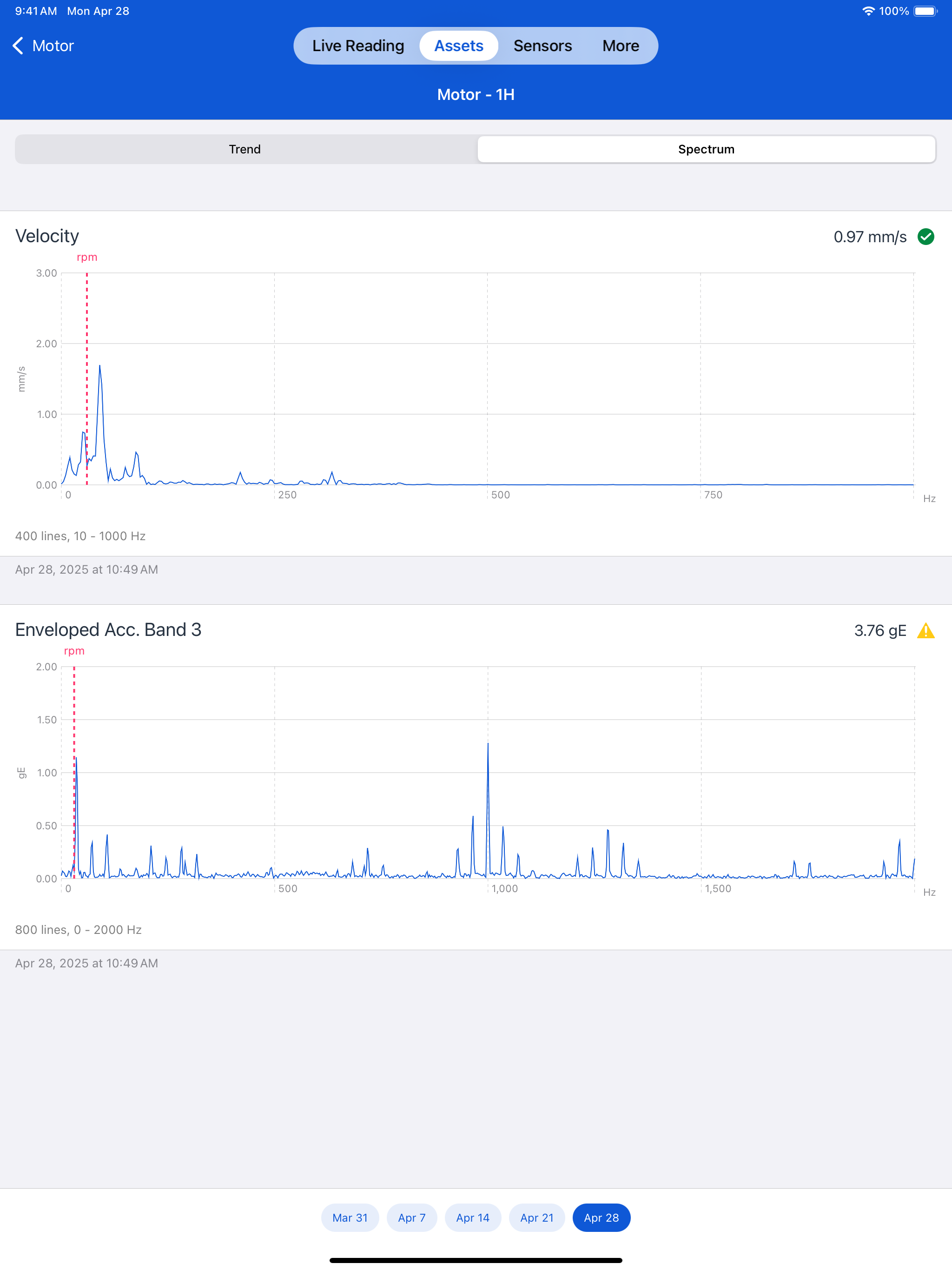Select the Spectrum segment
The width and height of the screenshot is (952, 1270).
(706, 149)
